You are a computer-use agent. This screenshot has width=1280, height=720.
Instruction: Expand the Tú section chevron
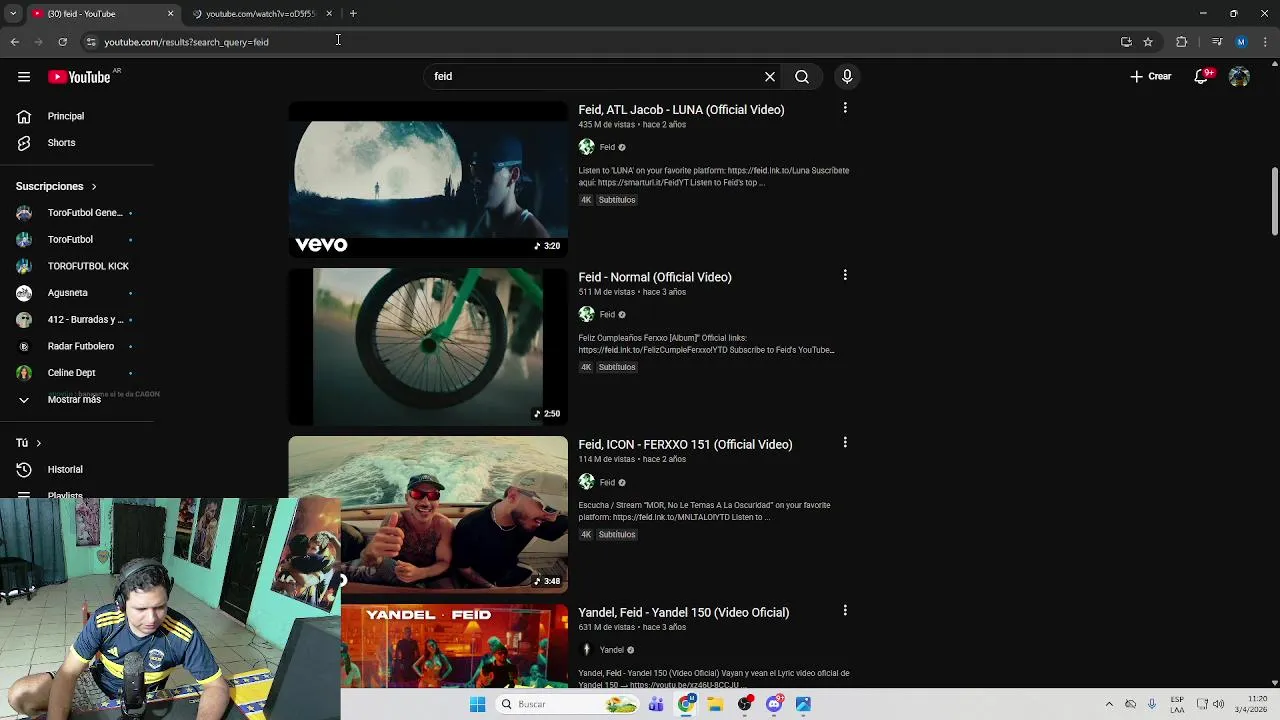click(x=38, y=443)
